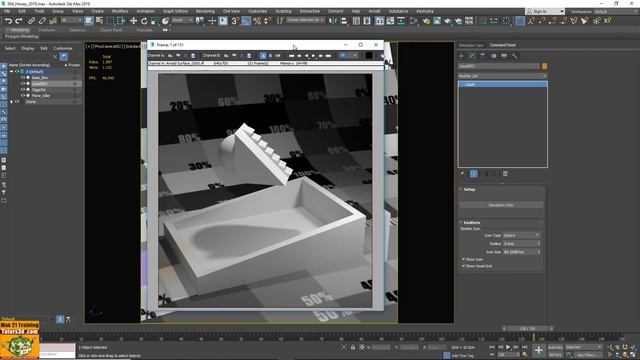
Task: Toggle visibility eye of Liquid001 layer row
Action: click(x=23, y=84)
